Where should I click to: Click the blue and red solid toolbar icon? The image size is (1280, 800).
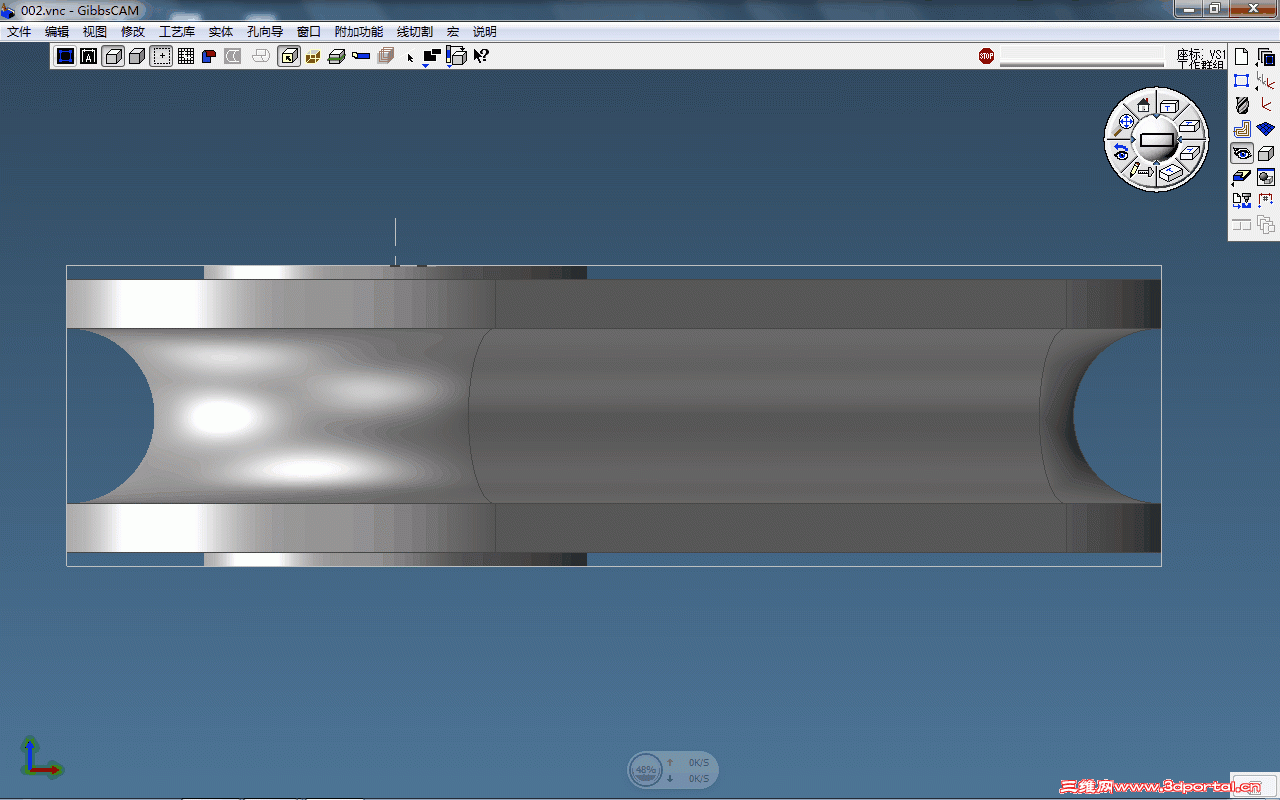(209, 56)
